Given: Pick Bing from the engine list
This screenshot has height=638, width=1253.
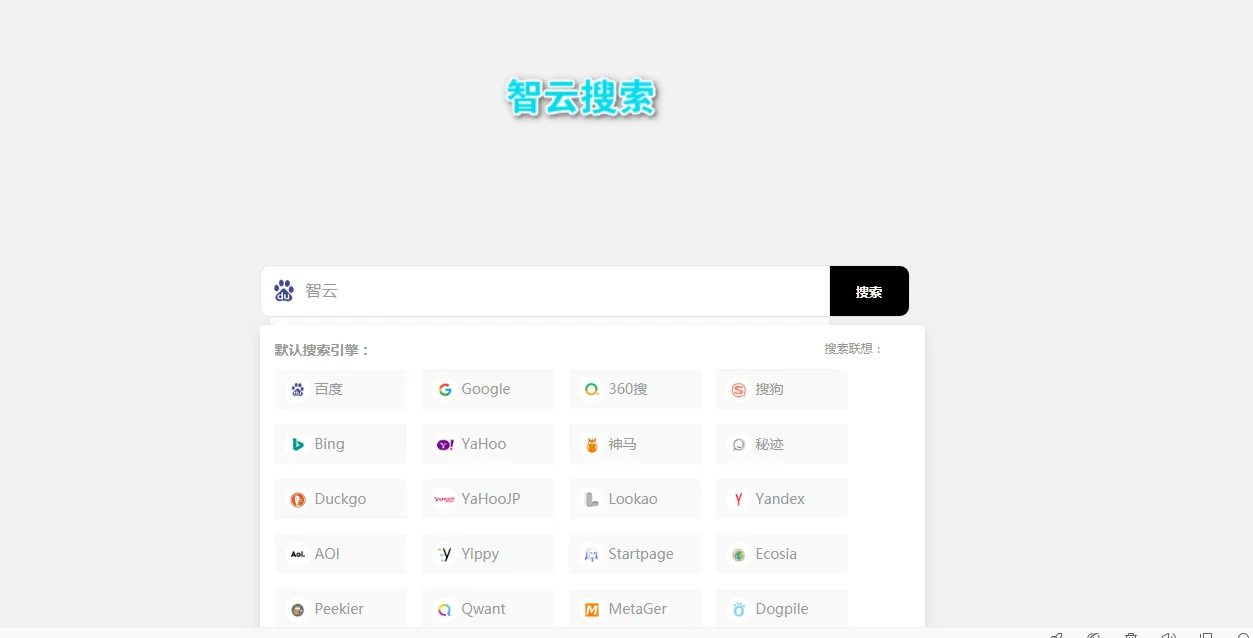Looking at the screenshot, I should pos(341,444).
